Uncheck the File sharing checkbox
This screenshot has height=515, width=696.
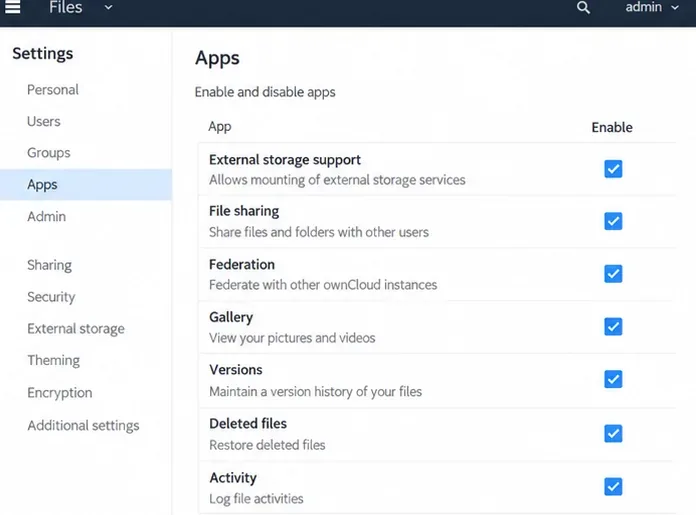(613, 221)
